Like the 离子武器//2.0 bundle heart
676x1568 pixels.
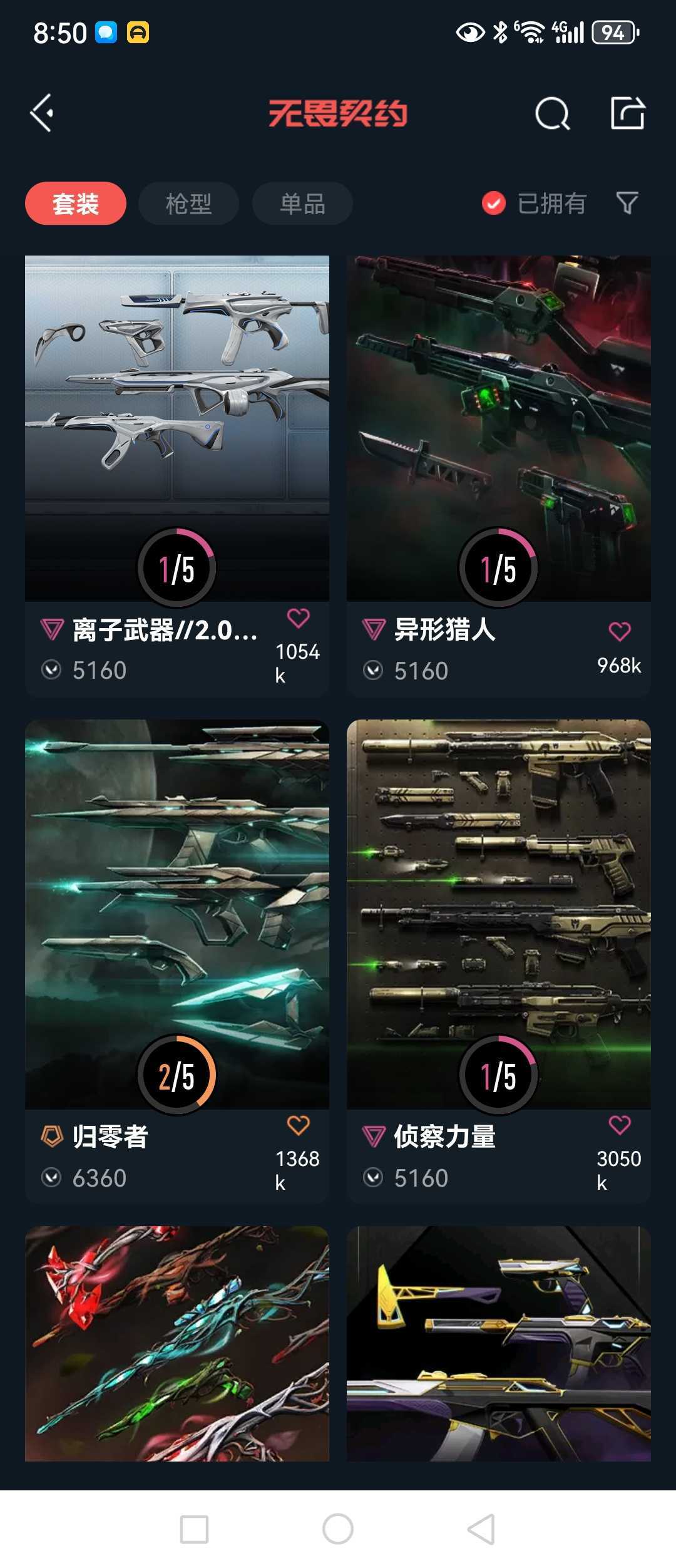click(x=299, y=618)
